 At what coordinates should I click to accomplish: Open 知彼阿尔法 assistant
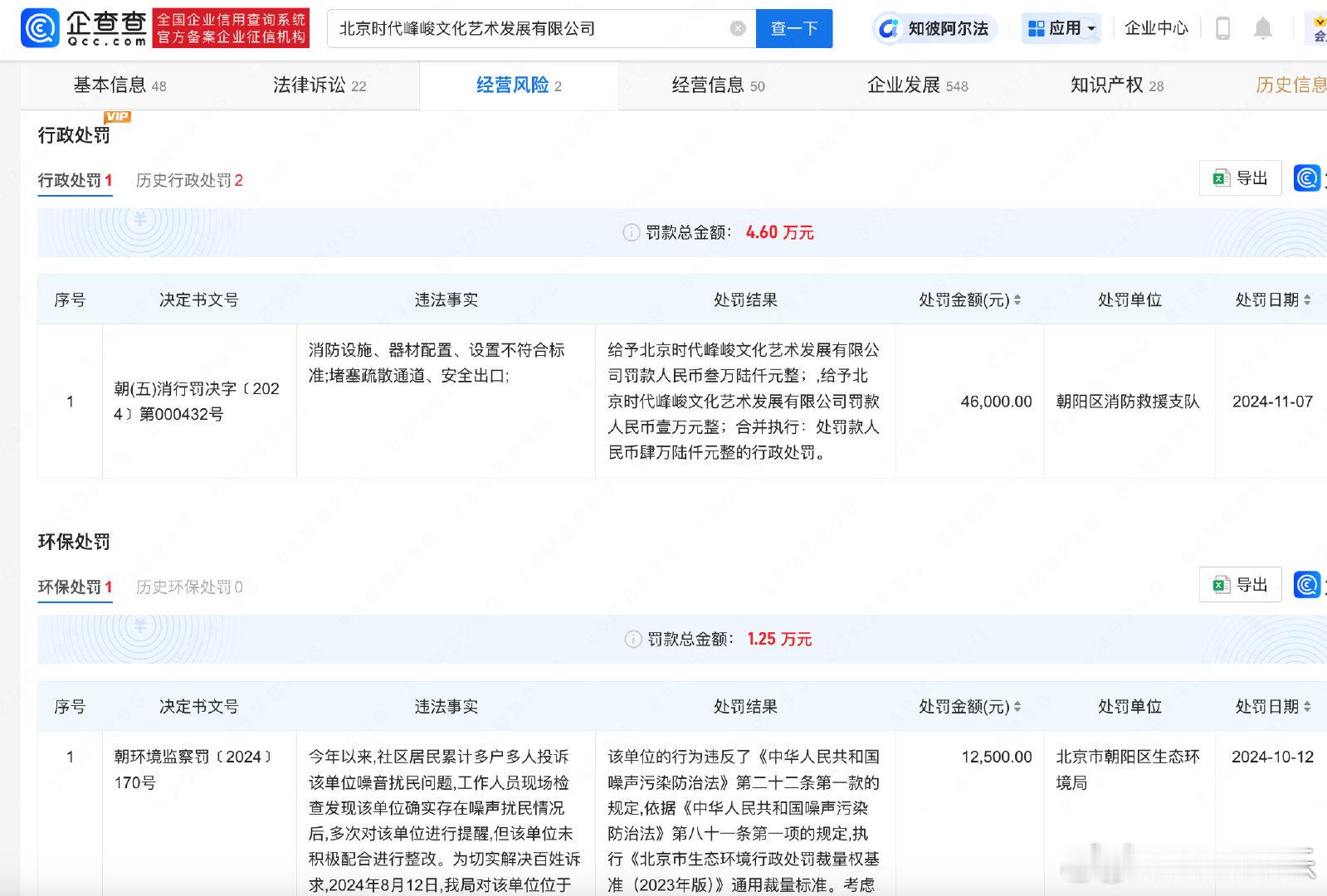click(x=934, y=29)
